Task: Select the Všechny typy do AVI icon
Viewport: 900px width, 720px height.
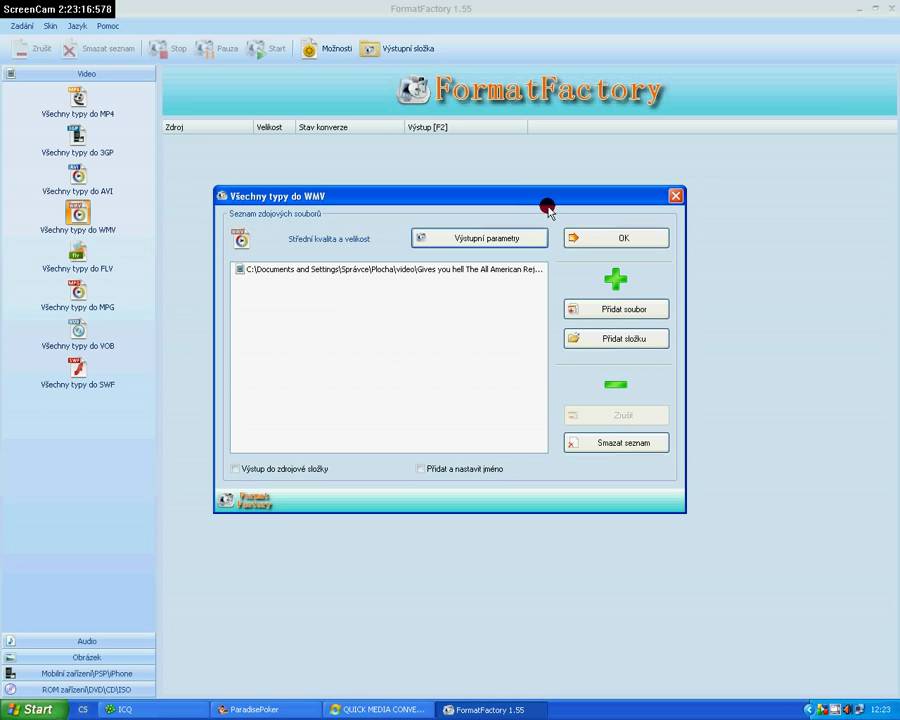Action: click(x=77, y=174)
